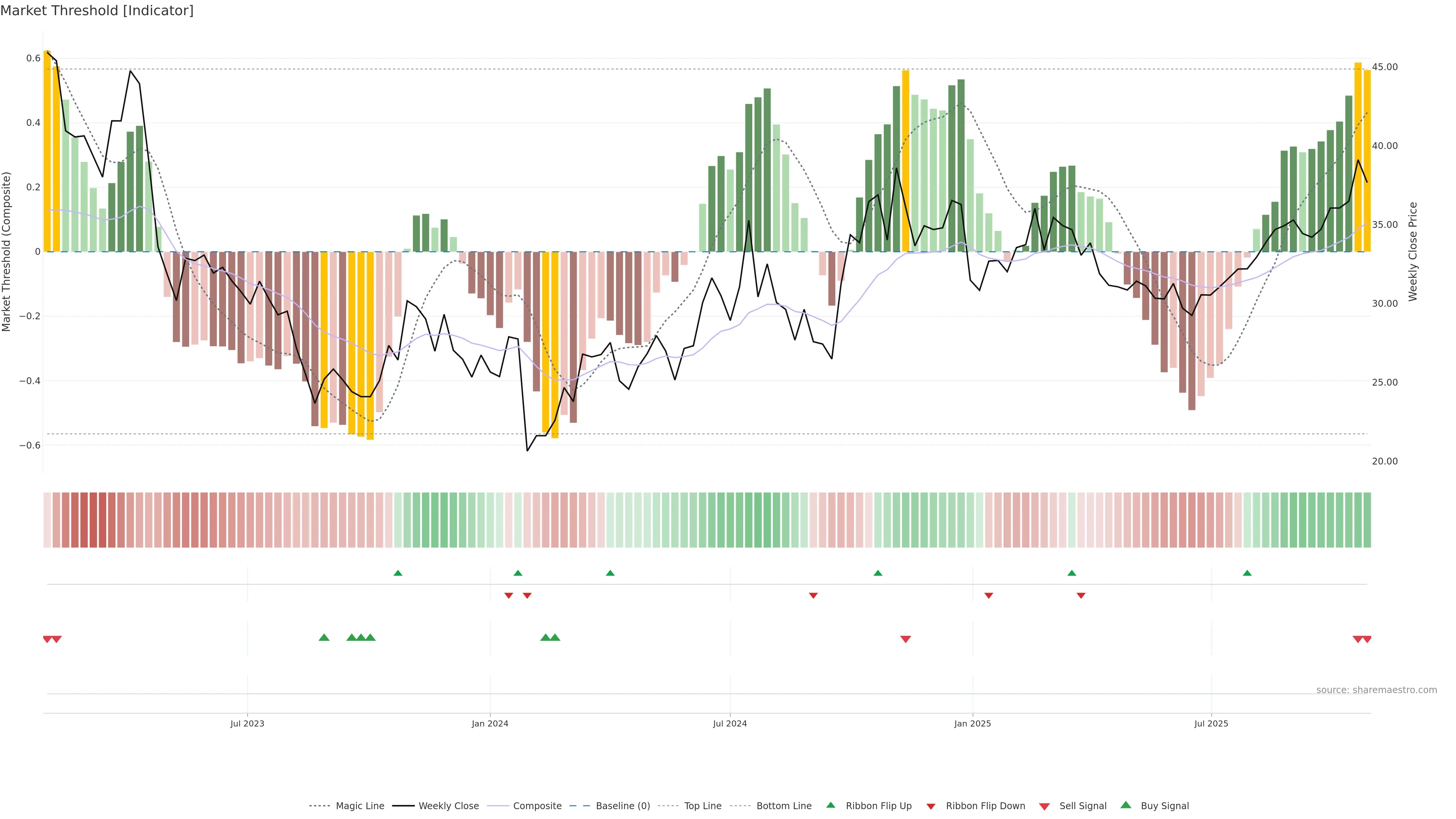
Task: Click the source: sharemaestro.com text
Action: (1376, 690)
